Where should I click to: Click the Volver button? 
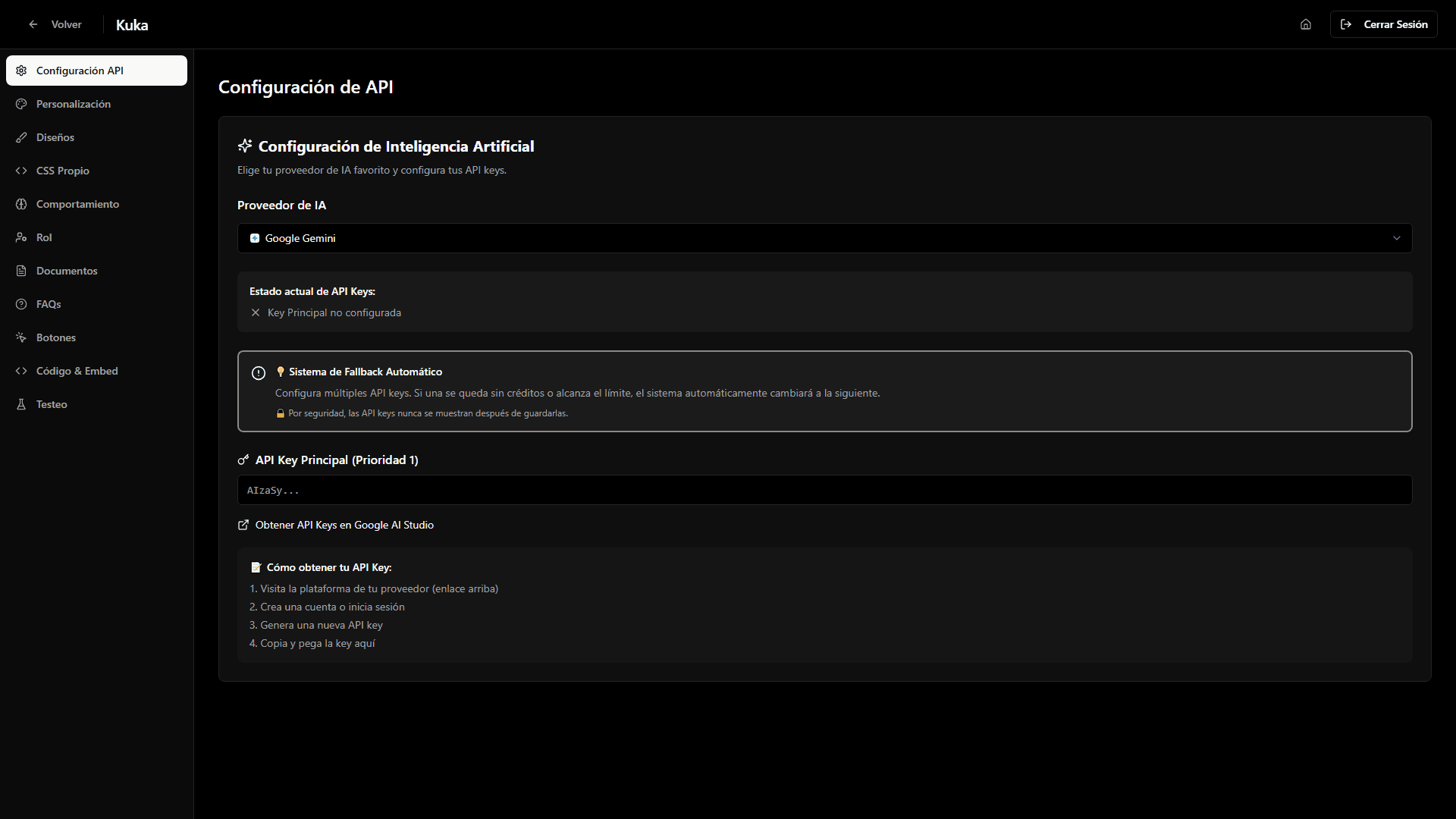pyautogui.click(x=67, y=24)
